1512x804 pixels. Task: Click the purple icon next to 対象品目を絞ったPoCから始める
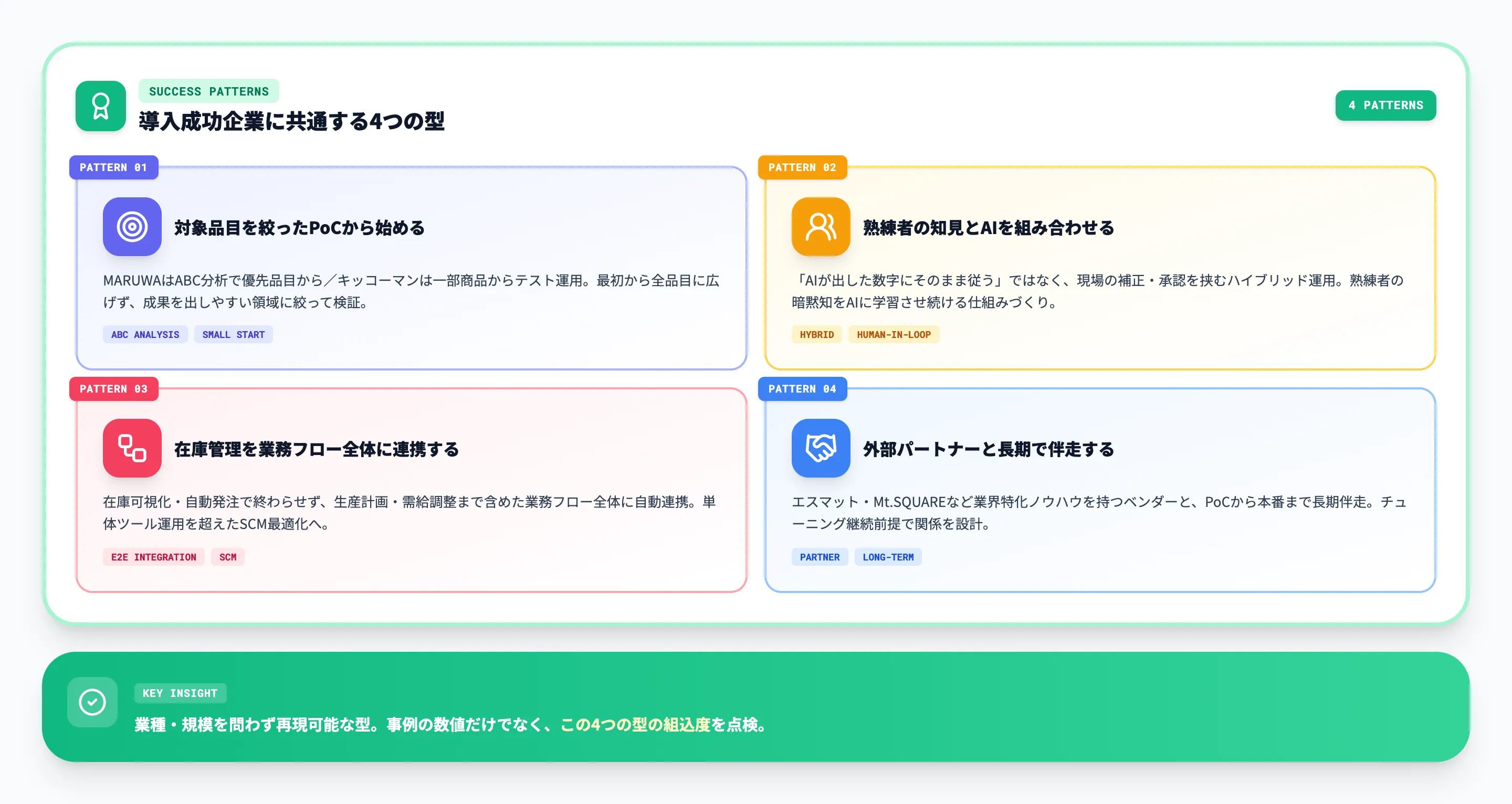132,228
